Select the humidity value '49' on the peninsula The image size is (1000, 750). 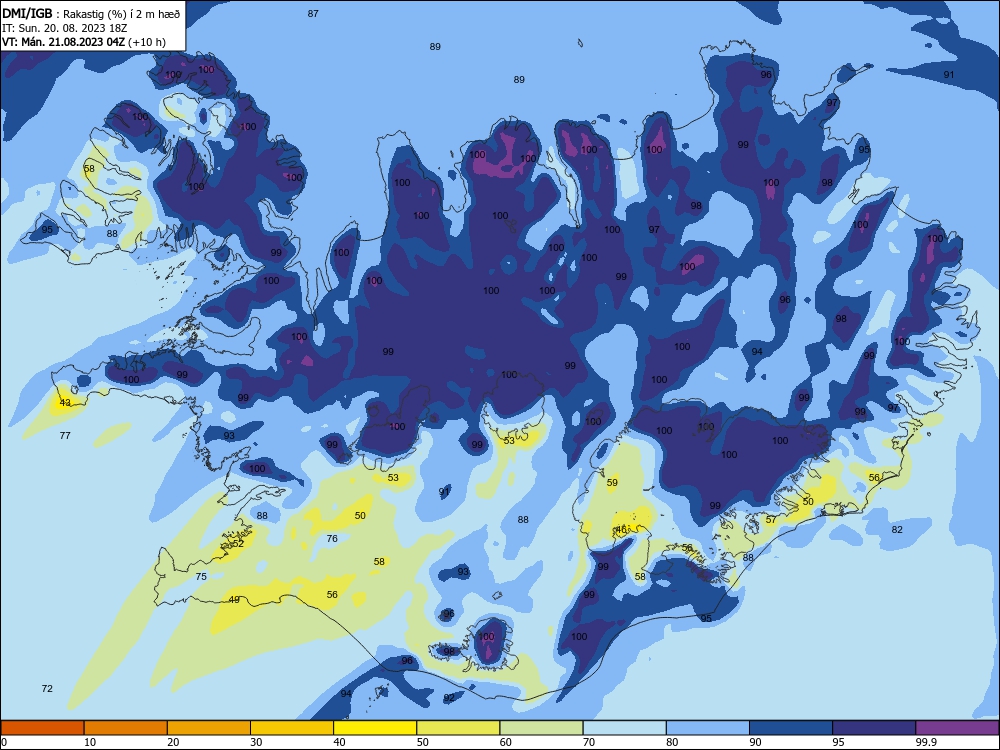(x=234, y=599)
